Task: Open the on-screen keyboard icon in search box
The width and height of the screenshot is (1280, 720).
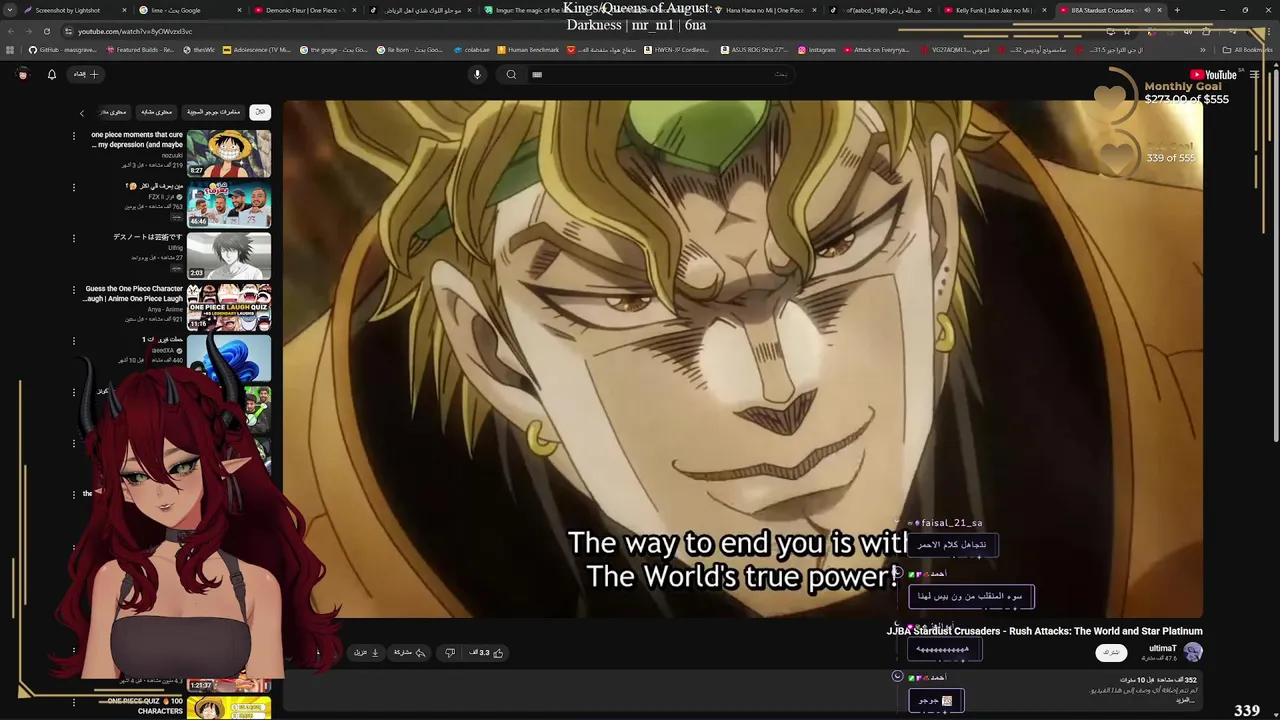Action: pyautogui.click(x=537, y=74)
